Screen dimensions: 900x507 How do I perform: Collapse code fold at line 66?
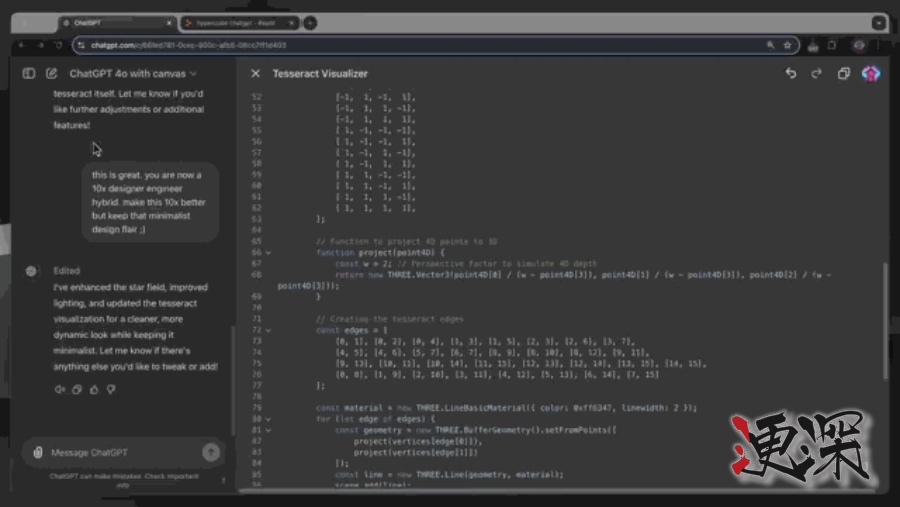(268, 253)
